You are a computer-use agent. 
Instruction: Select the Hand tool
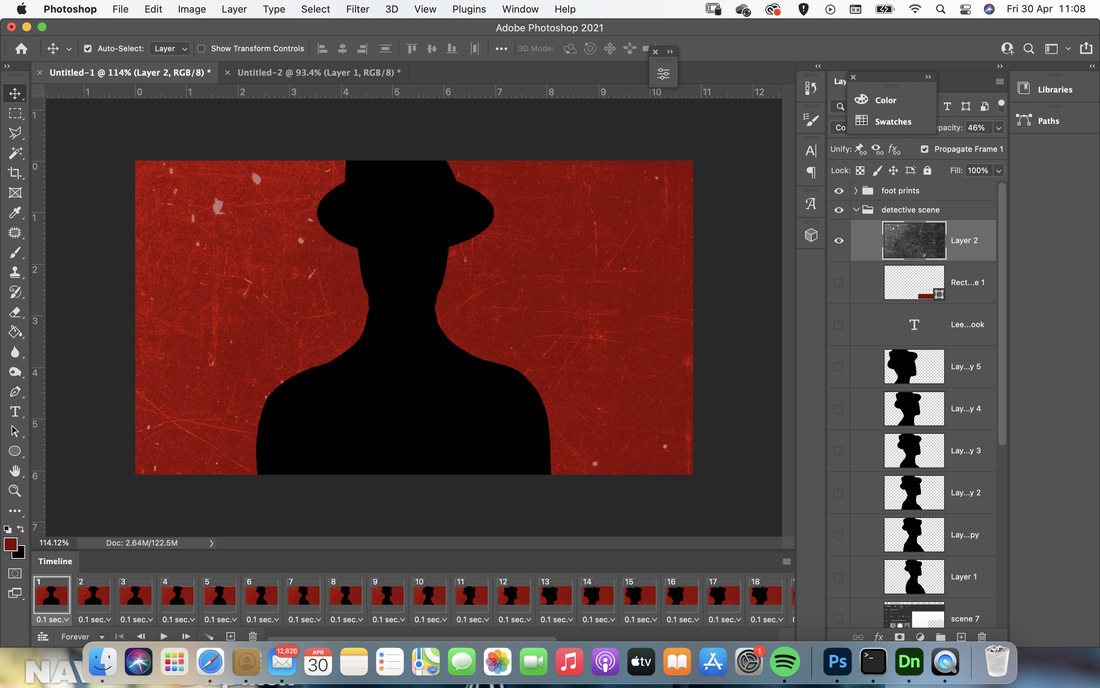tap(15, 471)
